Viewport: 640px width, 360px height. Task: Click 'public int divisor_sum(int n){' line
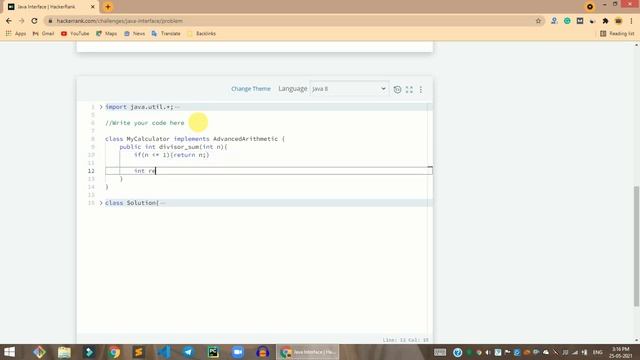[x=173, y=147]
